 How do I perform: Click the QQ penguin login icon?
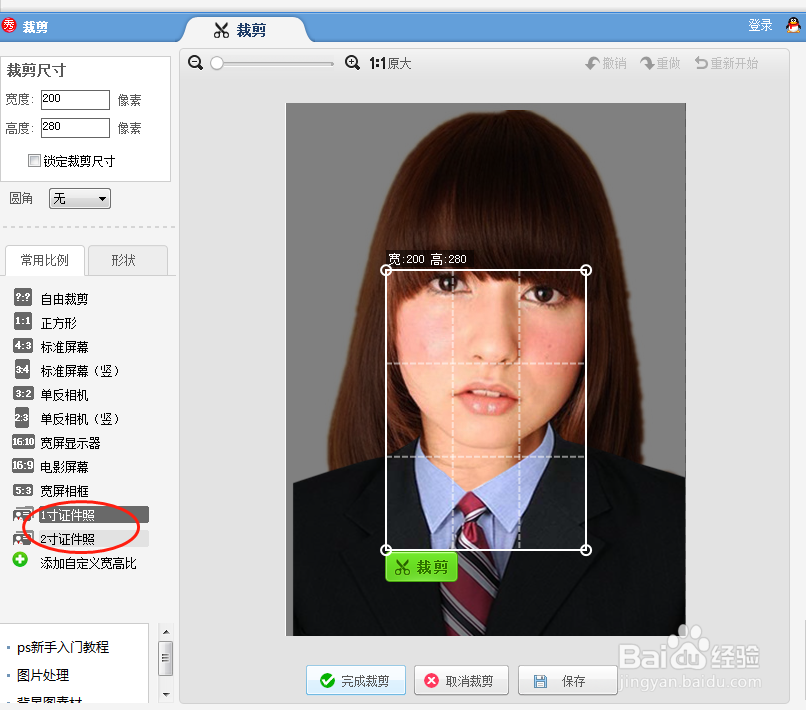coord(794,25)
